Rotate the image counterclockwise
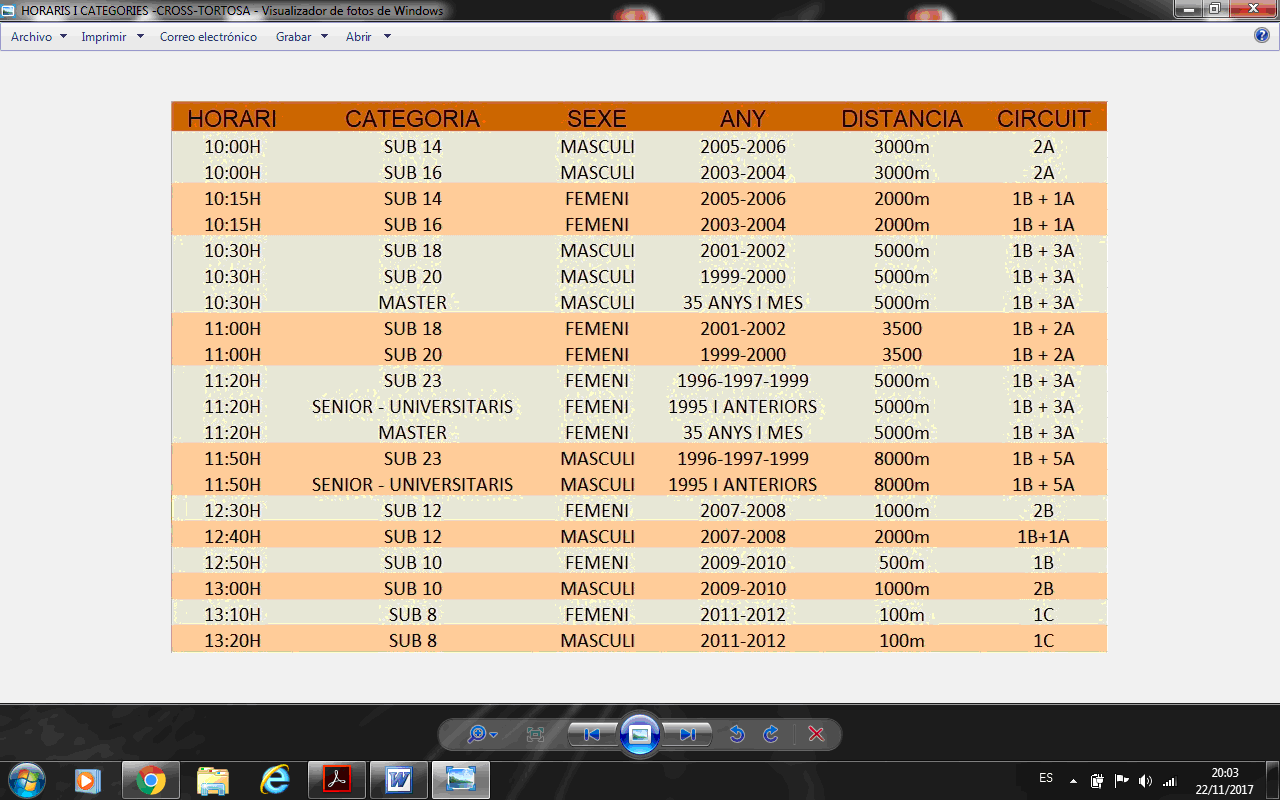This screenshot has width=1280, height=800. 737,735
